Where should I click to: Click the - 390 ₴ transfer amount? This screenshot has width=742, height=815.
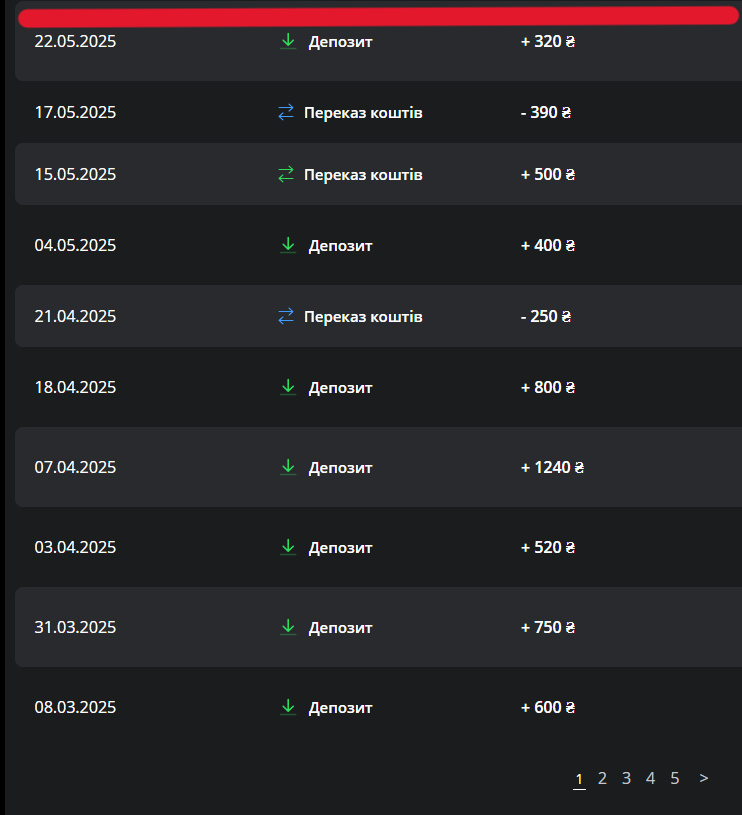[546, 113]
